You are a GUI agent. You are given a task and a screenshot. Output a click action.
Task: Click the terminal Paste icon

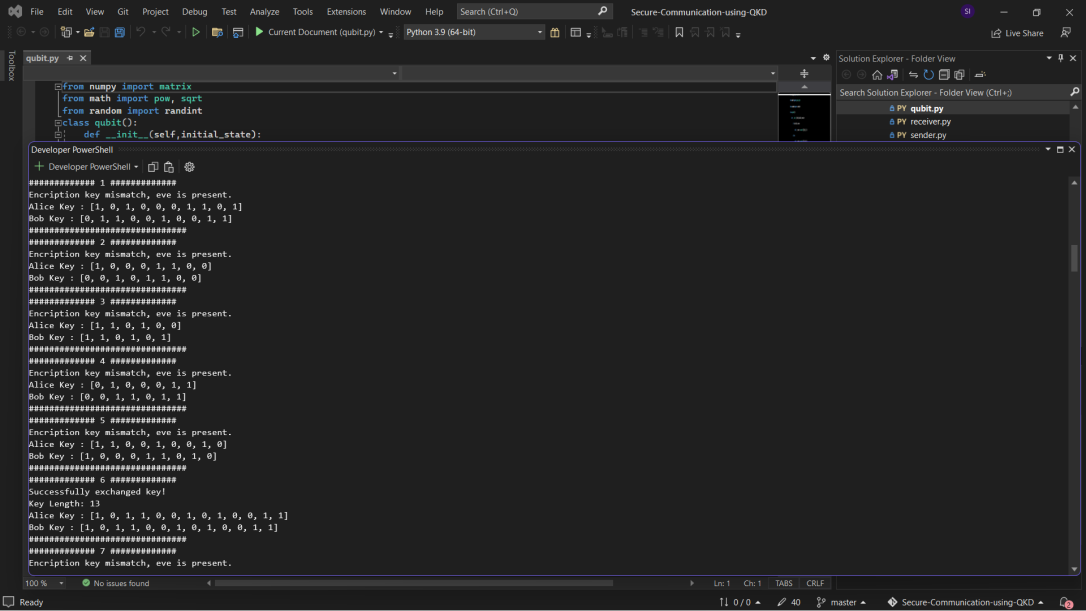pos(169,167)
